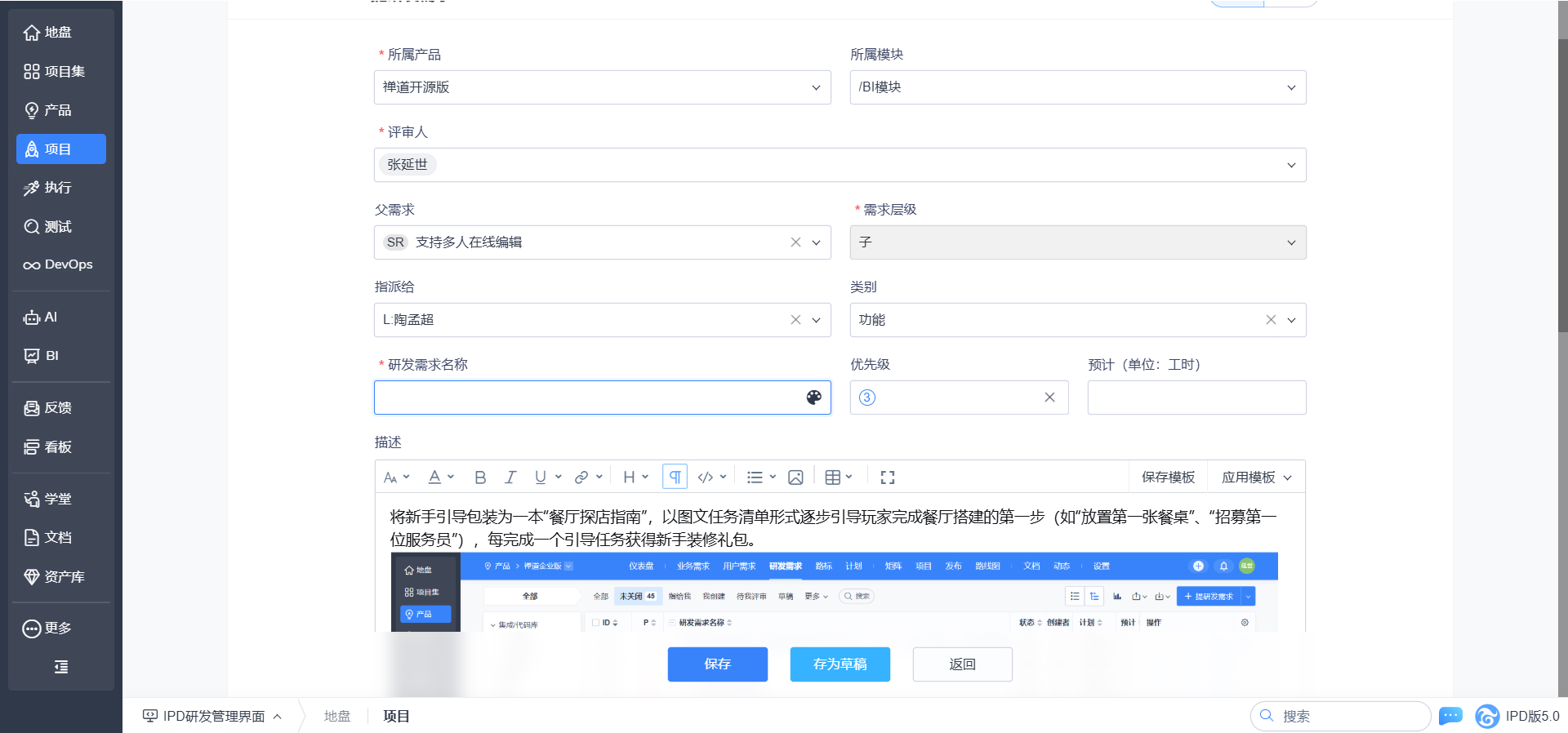Toggle italic formatting in the editor
The width and height of the screenshot is (1568, 733).
pos(510,478)
